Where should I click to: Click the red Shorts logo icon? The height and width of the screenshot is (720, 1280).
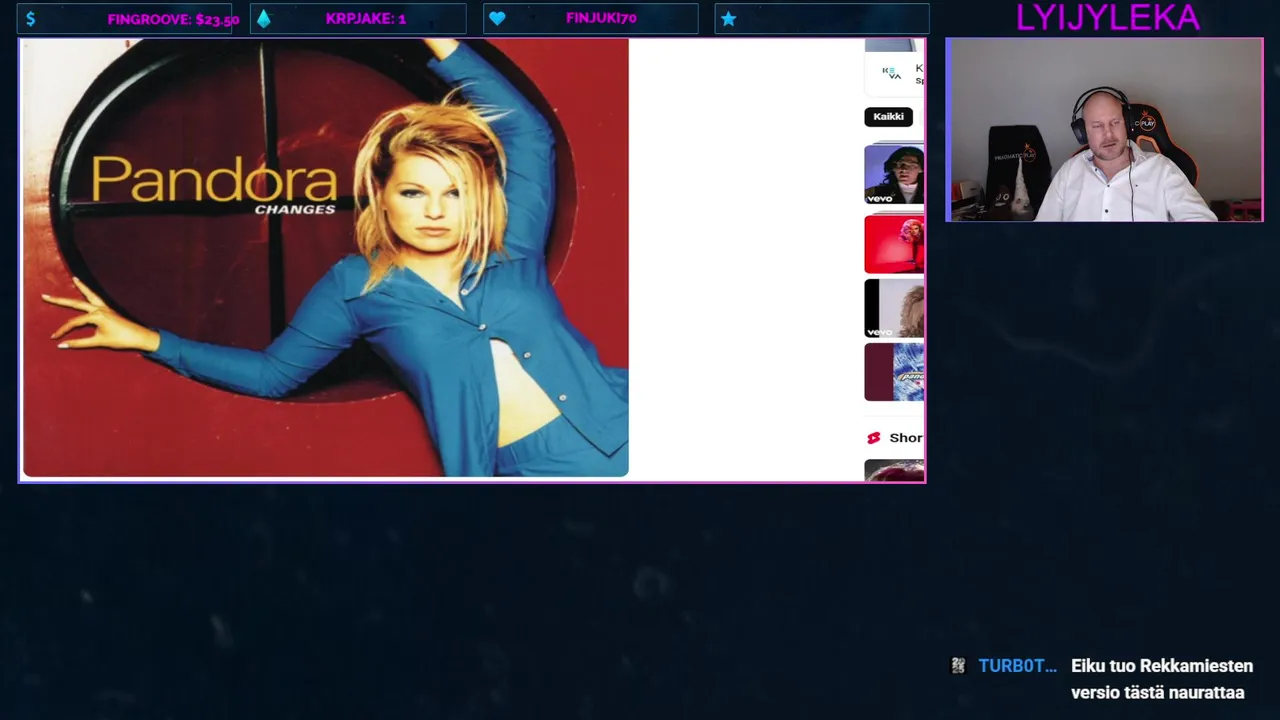(873, 438)
